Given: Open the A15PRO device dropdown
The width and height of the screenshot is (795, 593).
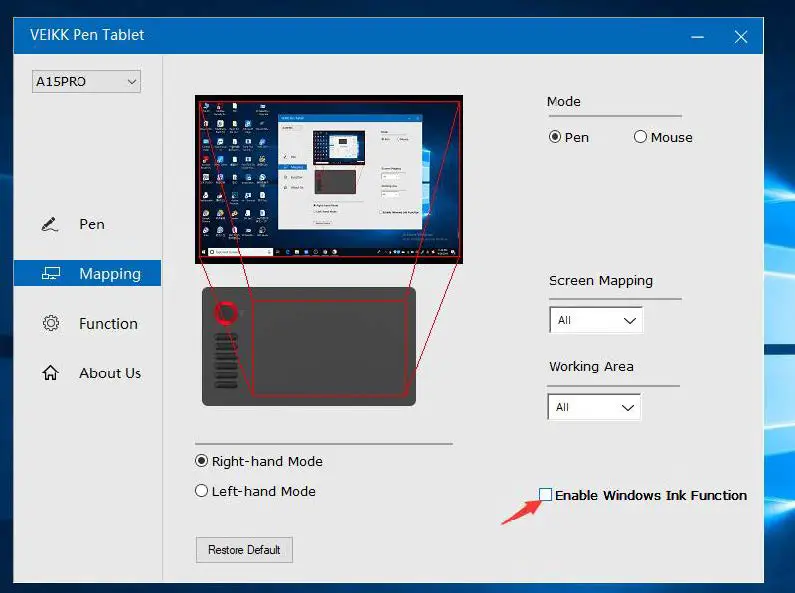Looking at the screenshot, I should click(x=86, y=82).
